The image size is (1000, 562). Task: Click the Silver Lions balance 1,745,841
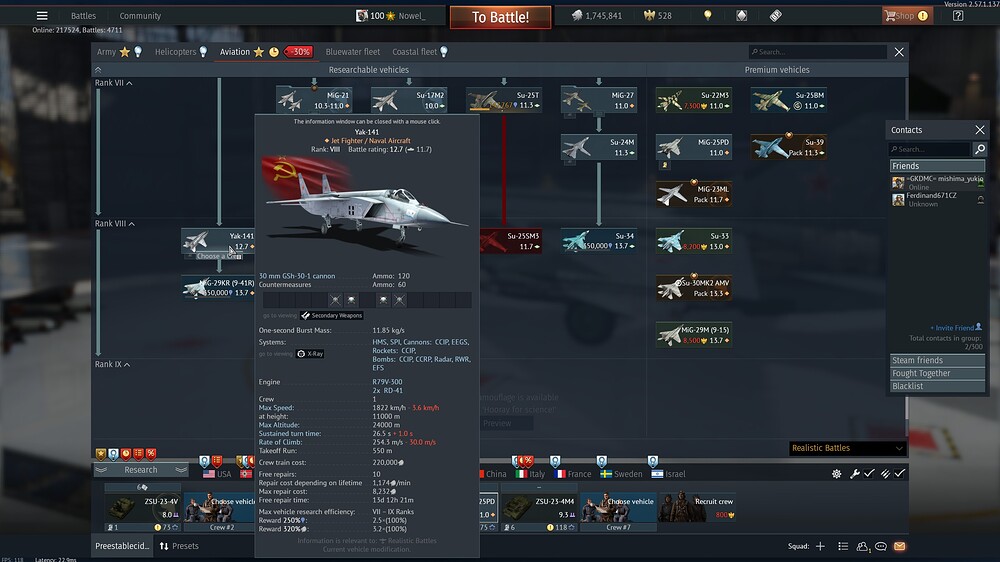pos(597,16)
